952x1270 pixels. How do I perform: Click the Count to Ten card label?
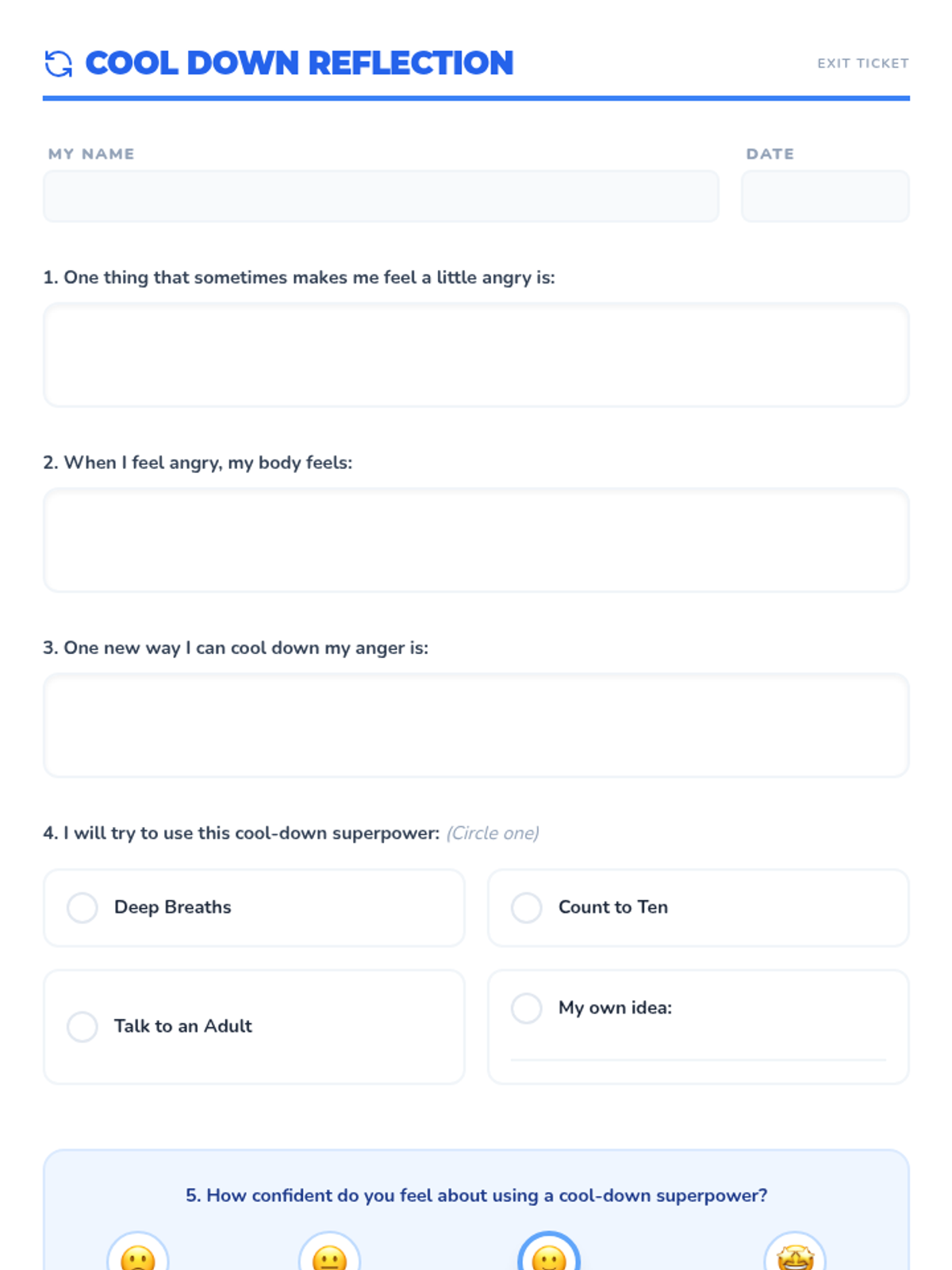[x=613, y=907]
